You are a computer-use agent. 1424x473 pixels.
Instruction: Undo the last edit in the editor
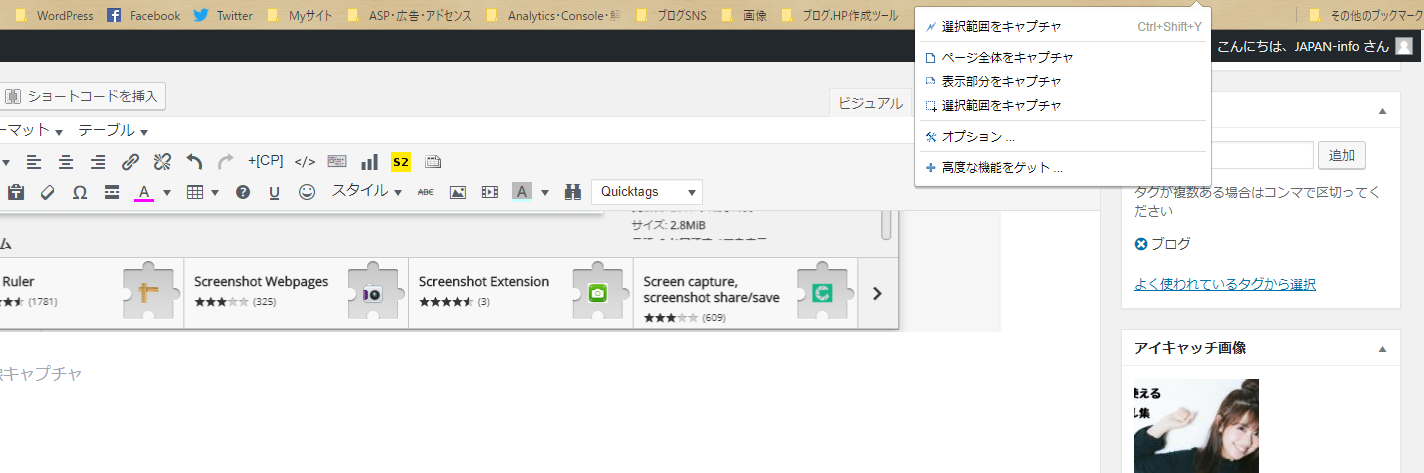pyautogui.click(x=195, y=162)
